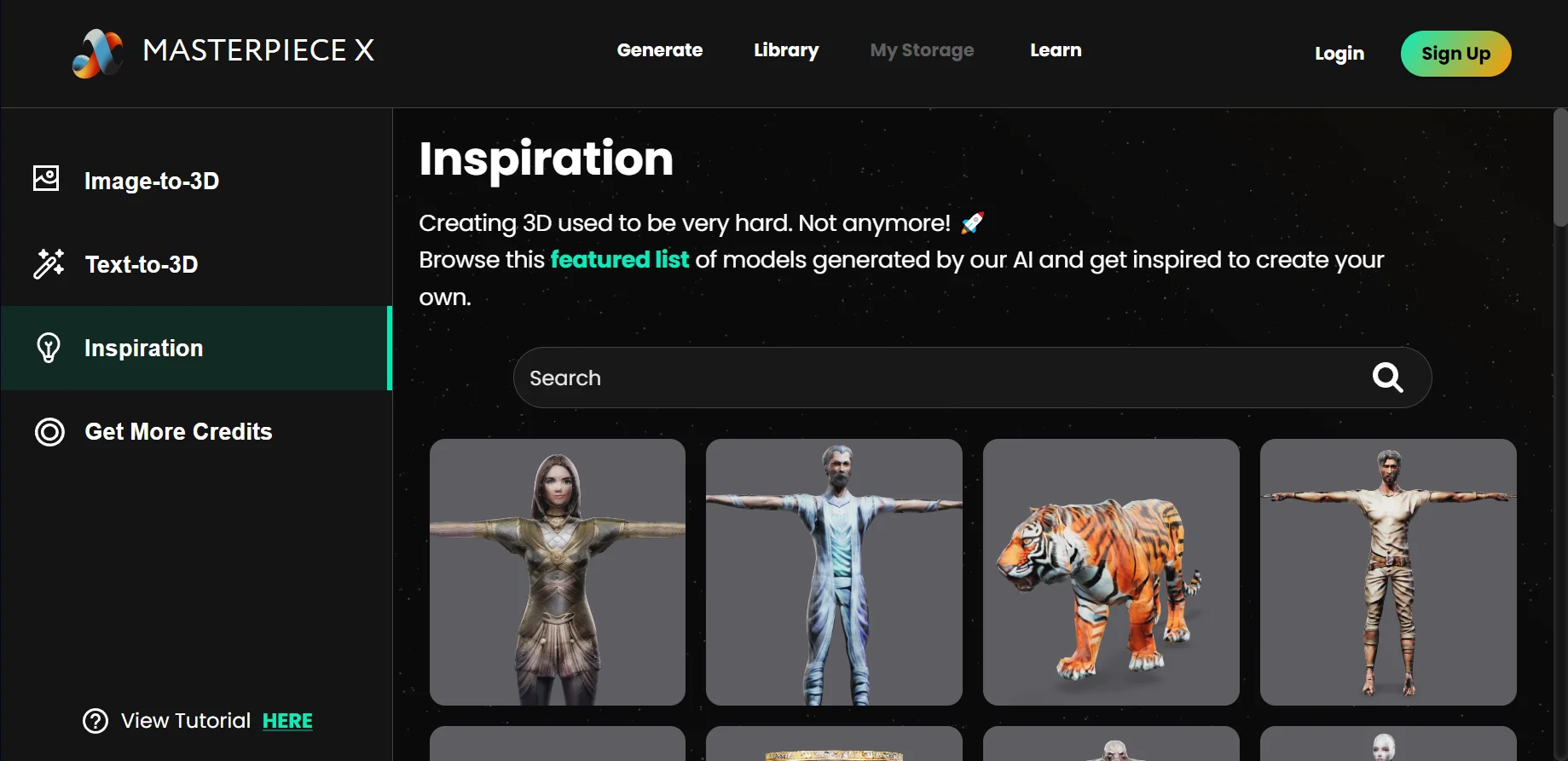
Task: Open the hooded female character model thumbnail
Action: coord(558,572)
